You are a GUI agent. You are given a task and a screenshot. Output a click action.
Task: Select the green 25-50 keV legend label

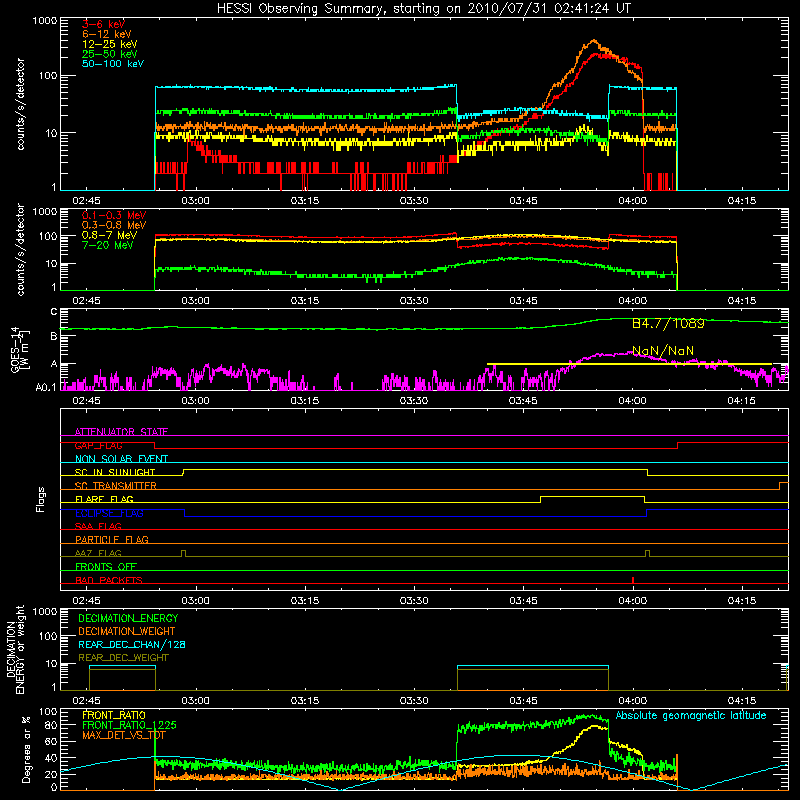(110, 54)
